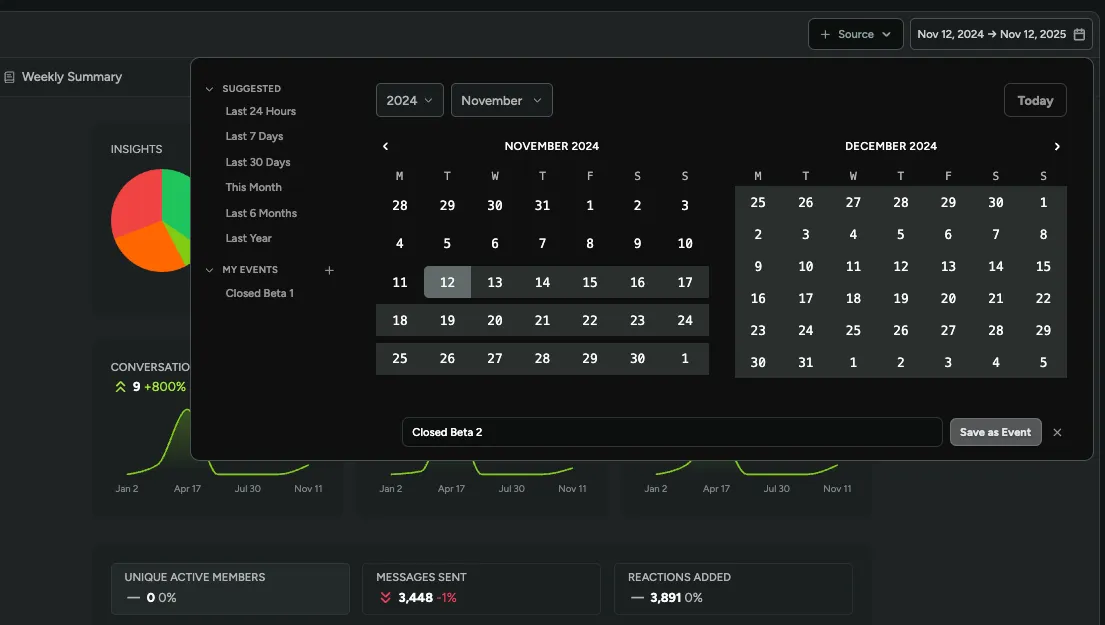
Task: Collapse the MY EVENTS section
Action: point(209,269)
